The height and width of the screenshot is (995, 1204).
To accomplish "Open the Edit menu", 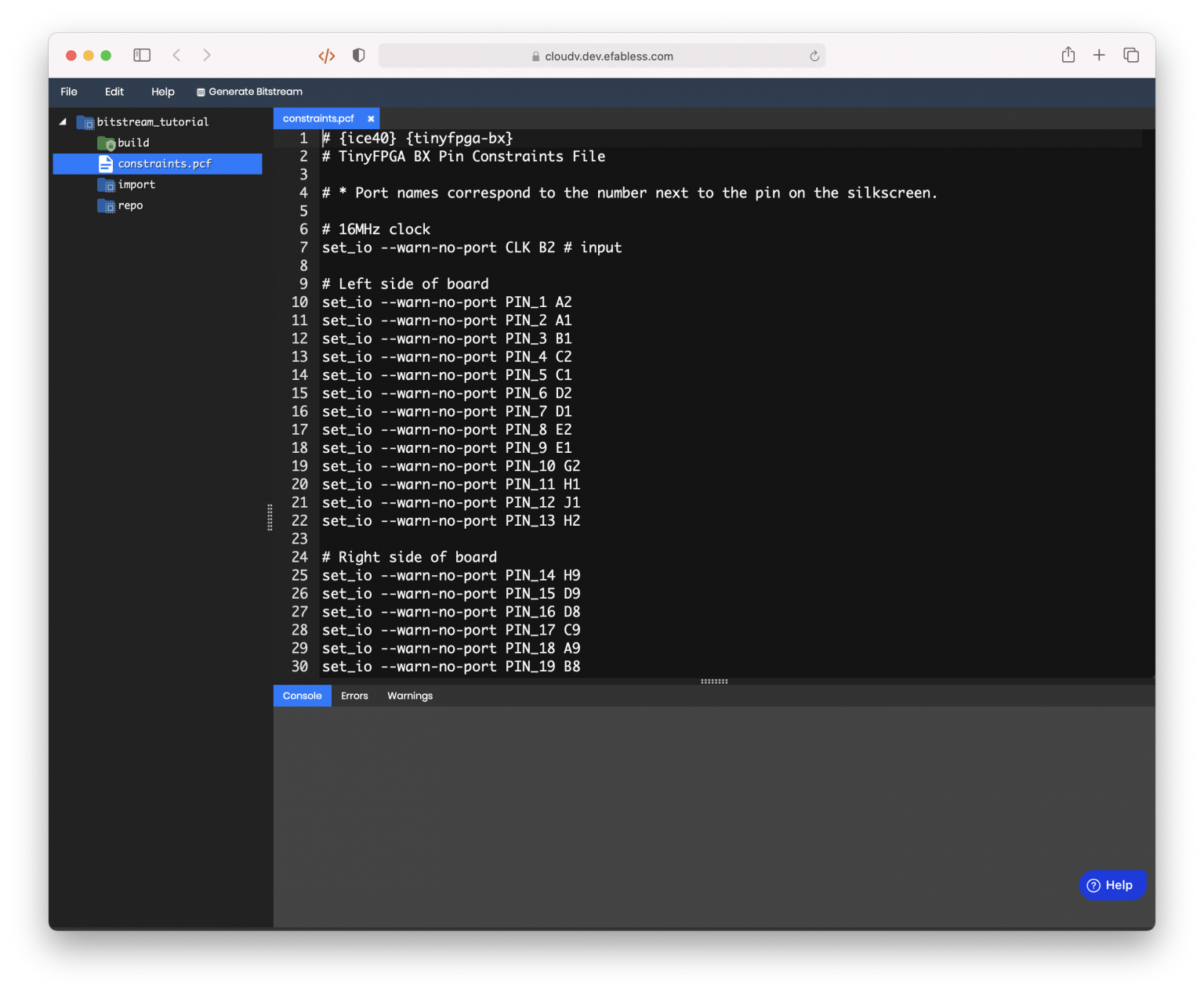I will 114,92.
